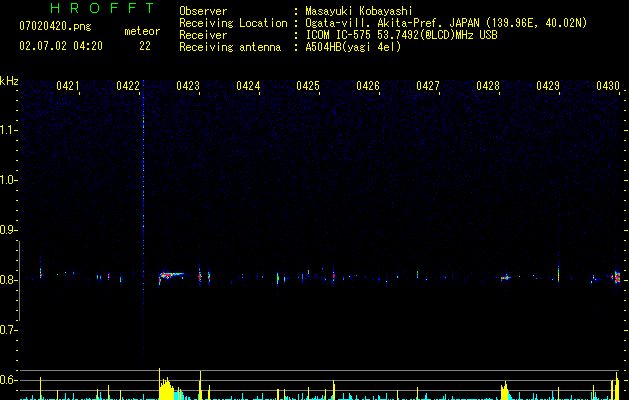Click the 0426 time marker

(368, 86)
